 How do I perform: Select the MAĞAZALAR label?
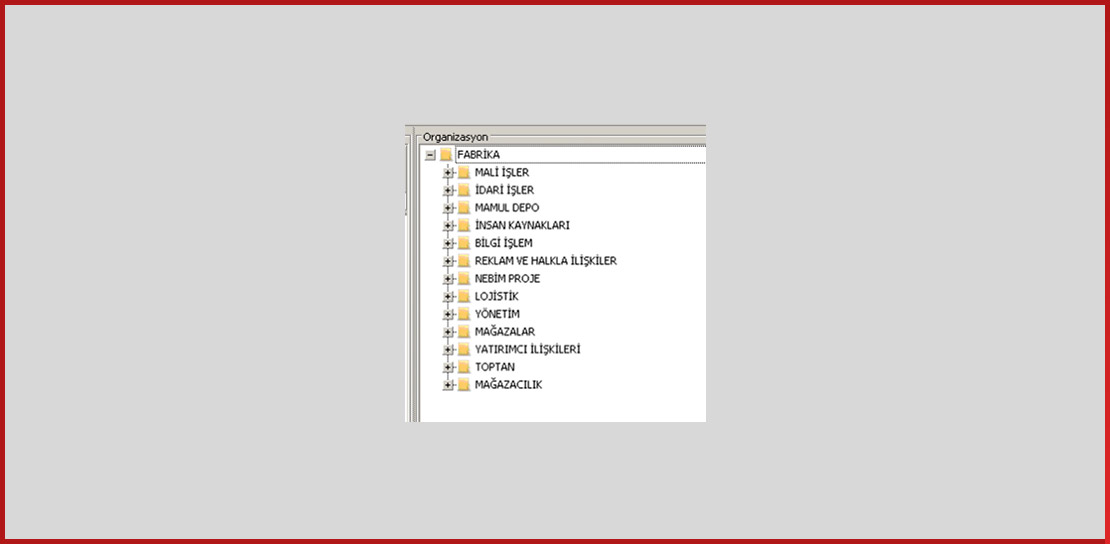pyautogui.click(x=505, y=332)
